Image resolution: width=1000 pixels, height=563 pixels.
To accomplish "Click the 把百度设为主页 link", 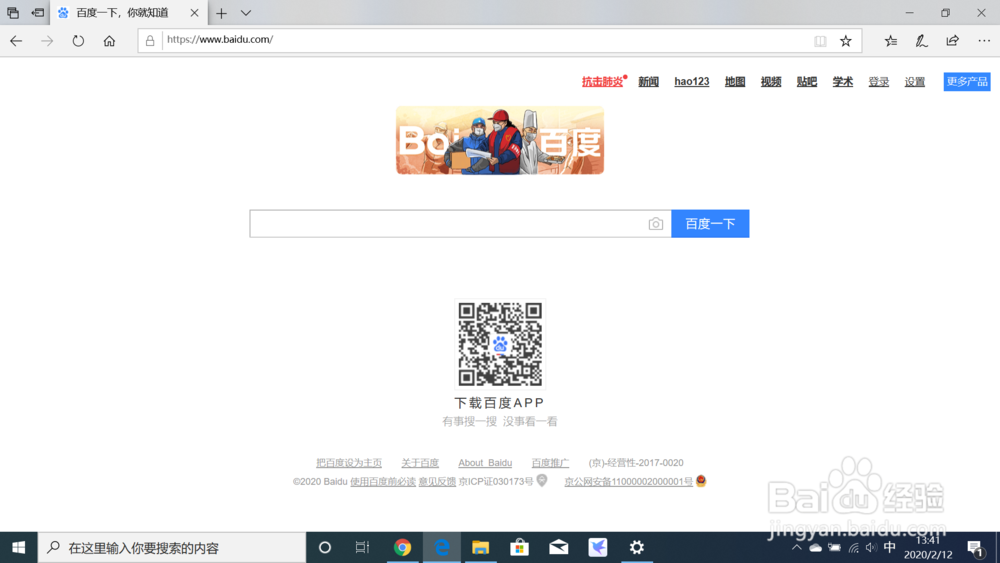I will 349,463.
